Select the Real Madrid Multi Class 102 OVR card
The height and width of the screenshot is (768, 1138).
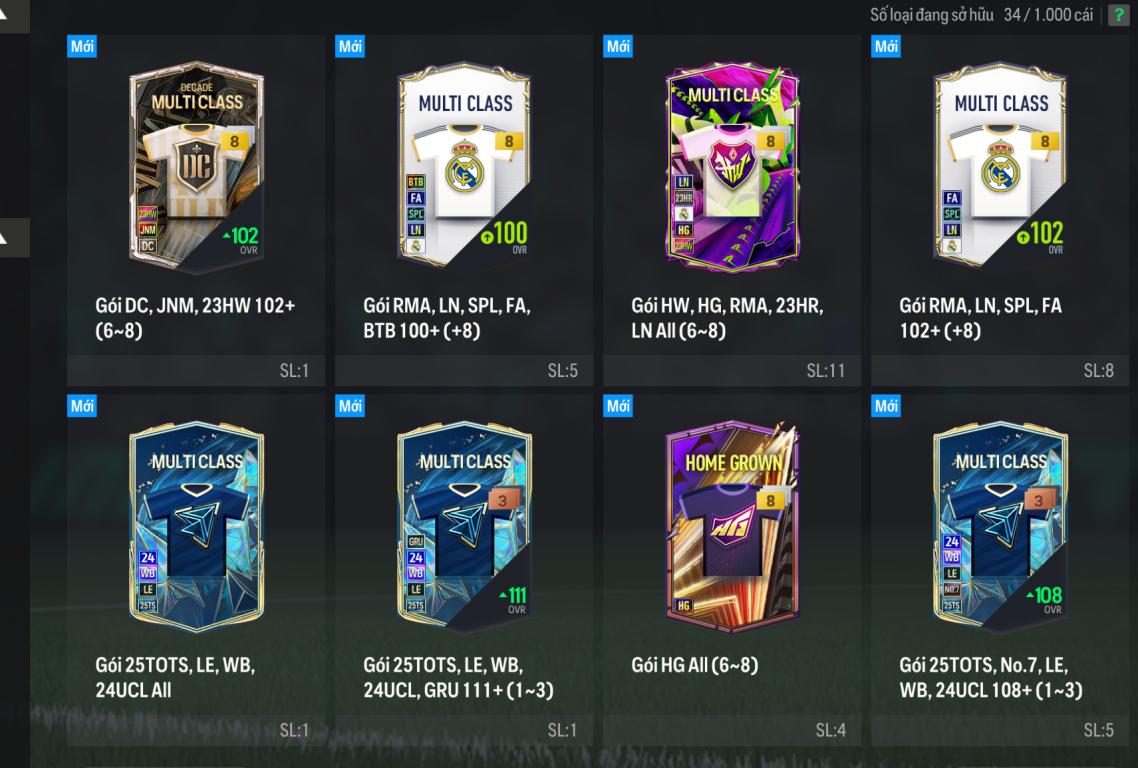pyautogui.click(x=1000, y=166)
